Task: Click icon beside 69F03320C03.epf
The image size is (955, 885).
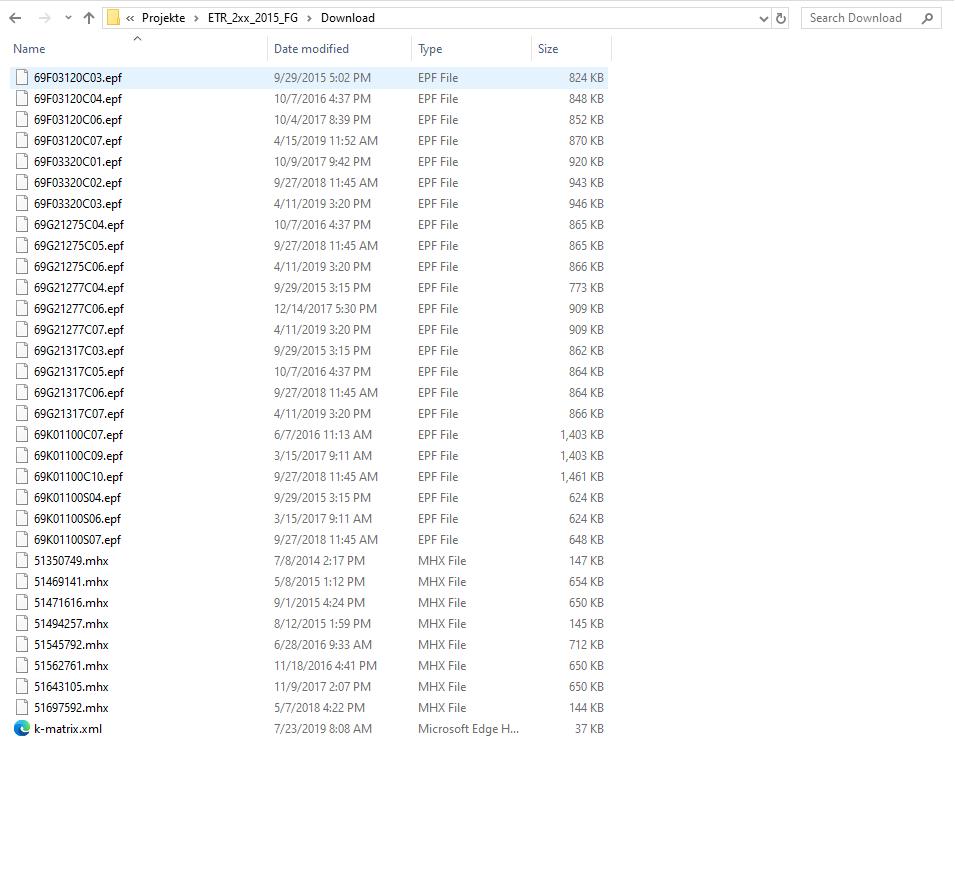Action: point(22,203)
